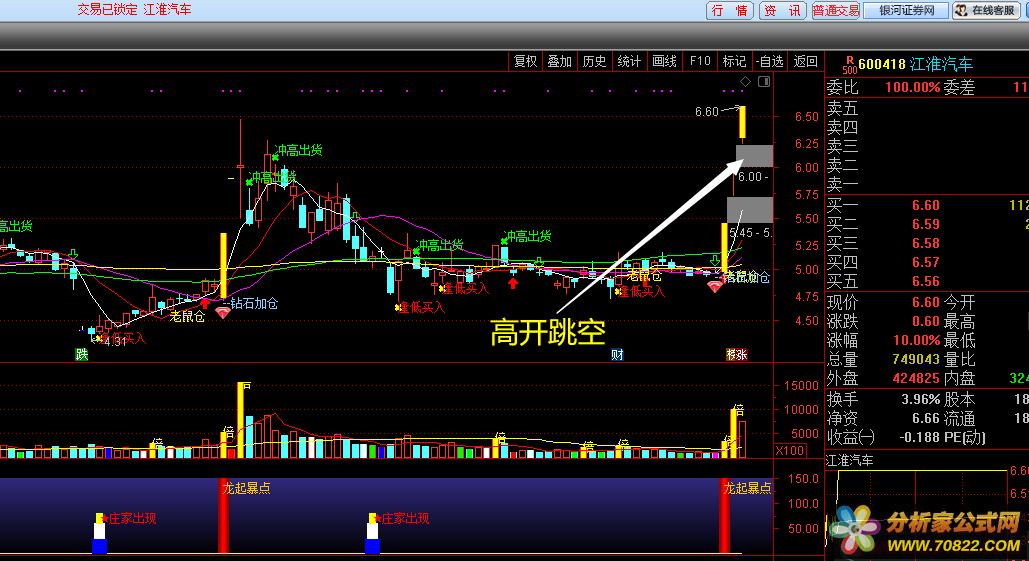Click the 江淮汽车 intraday mini chart label
The height and width of the screenshot is (561, 1029).
[x=849, y=461]
